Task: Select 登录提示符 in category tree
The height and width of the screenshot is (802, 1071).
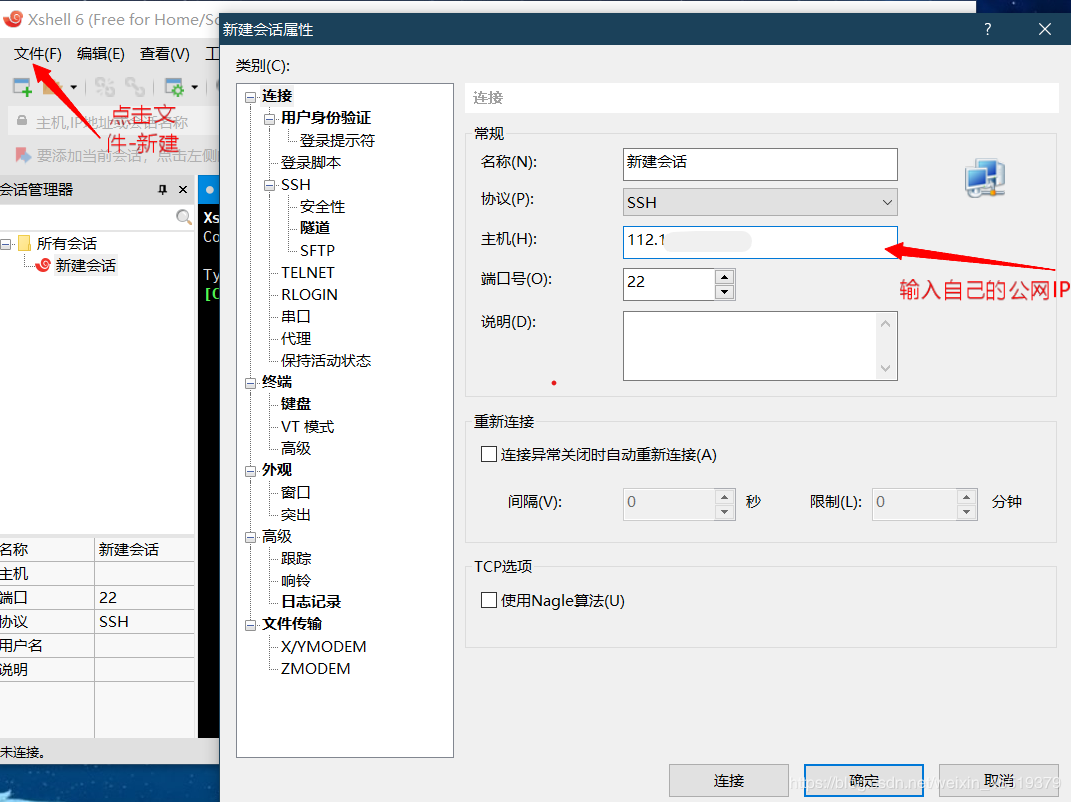Action: click(337, 141)
